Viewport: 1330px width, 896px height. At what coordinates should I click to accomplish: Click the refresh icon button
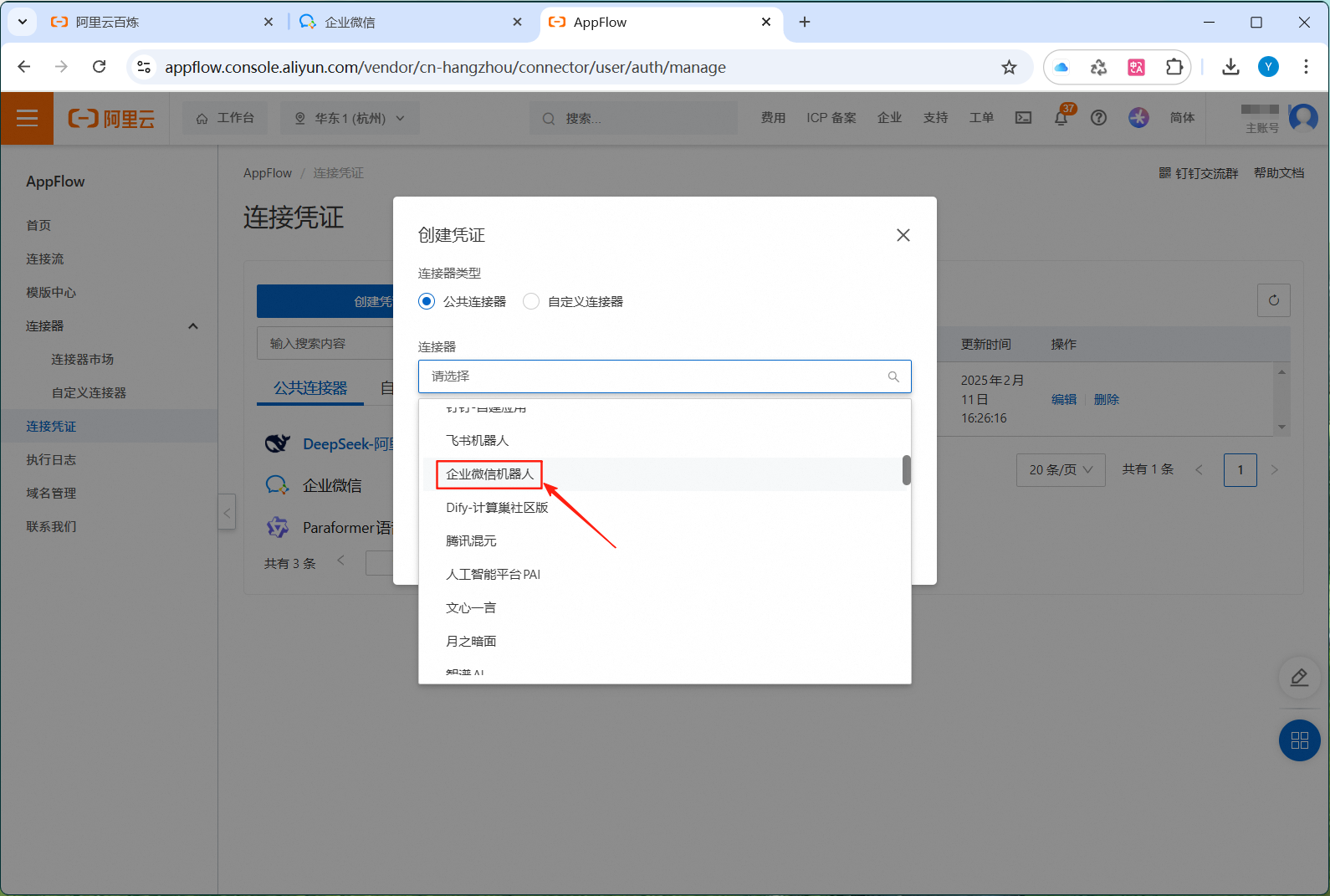coord(1274,300)
